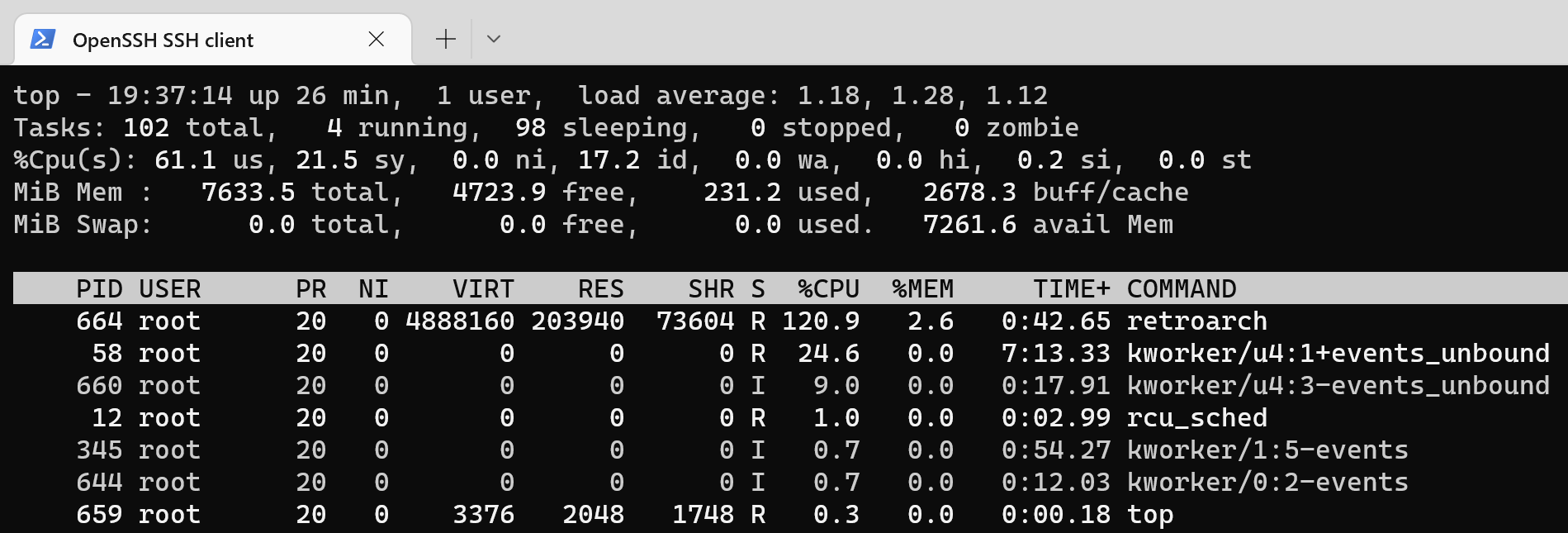The height and width of the screenshot is (533, 1568).
Task: Open a new tab with plus button
Action: (x=446, y=39)
